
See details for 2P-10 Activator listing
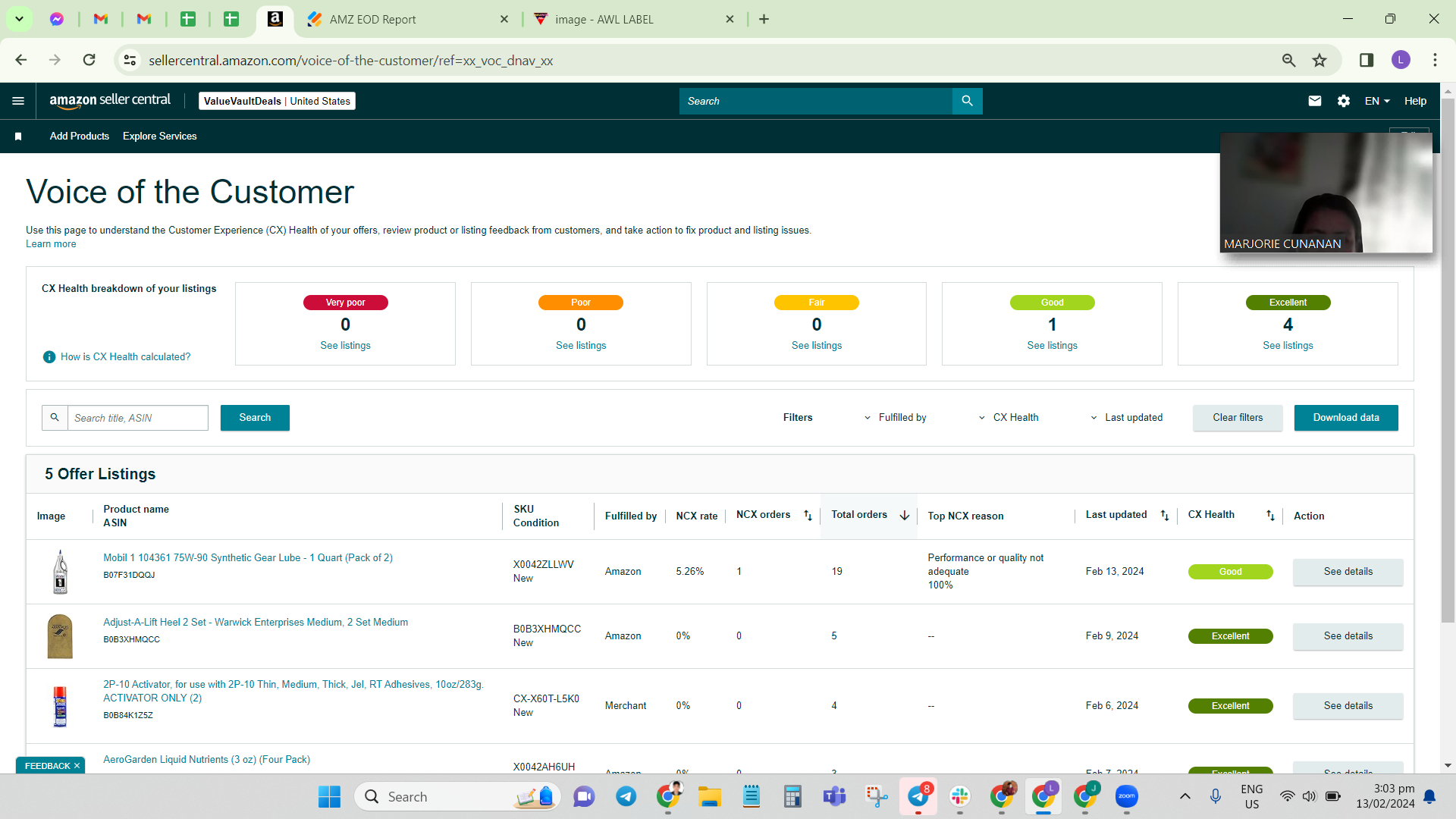pos(1348,706)
